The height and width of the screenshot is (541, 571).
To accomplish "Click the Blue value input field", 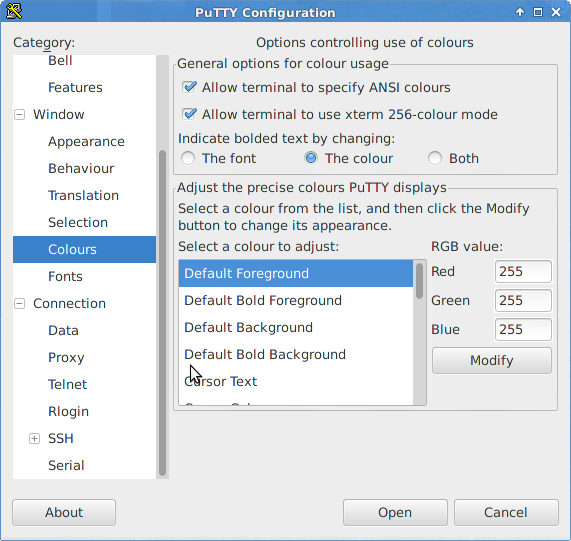I will [523, 329].
